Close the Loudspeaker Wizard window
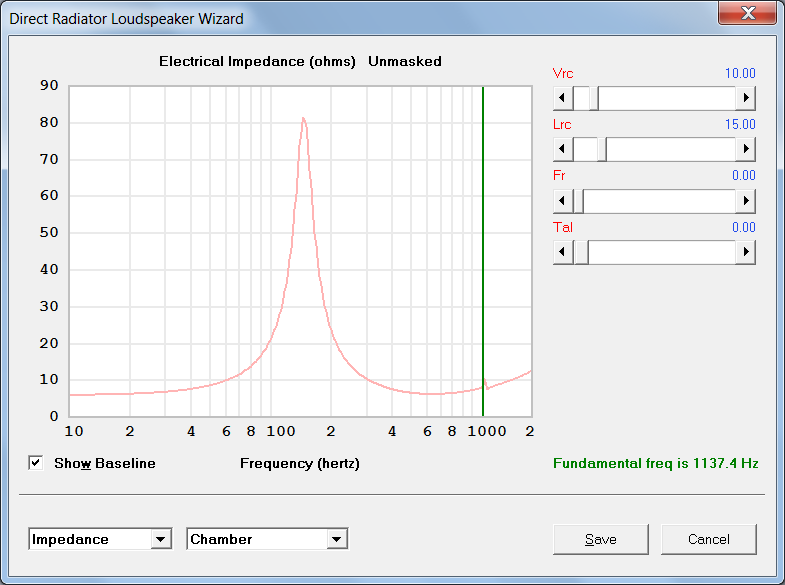The image size is (785, 585). 747,12
